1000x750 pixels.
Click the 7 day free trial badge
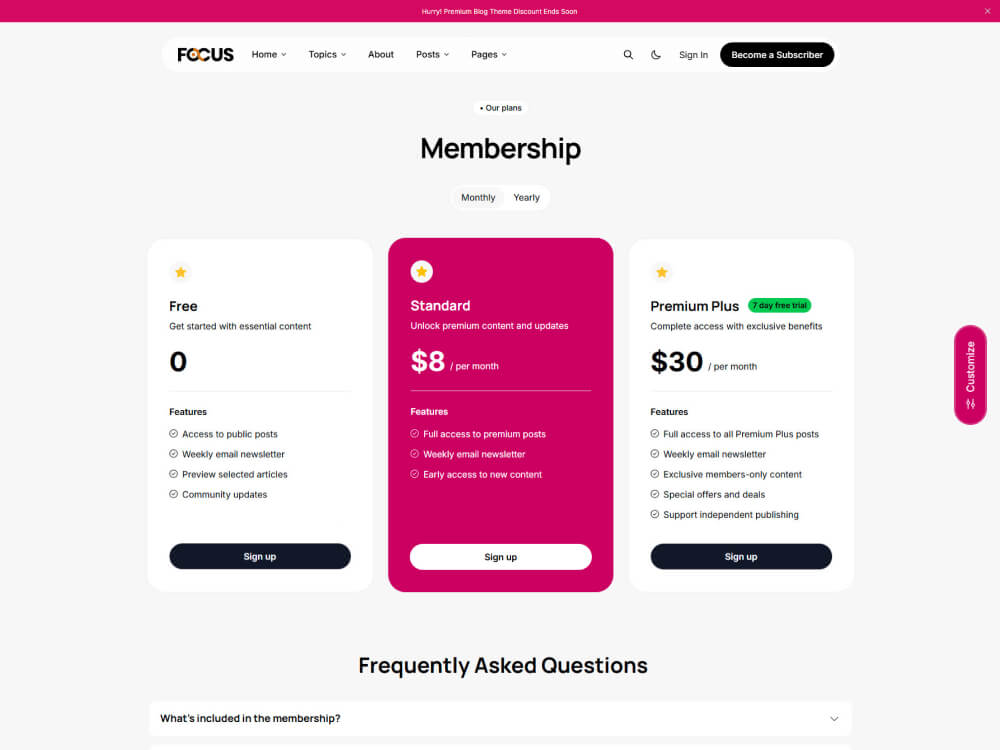point(779,305)
